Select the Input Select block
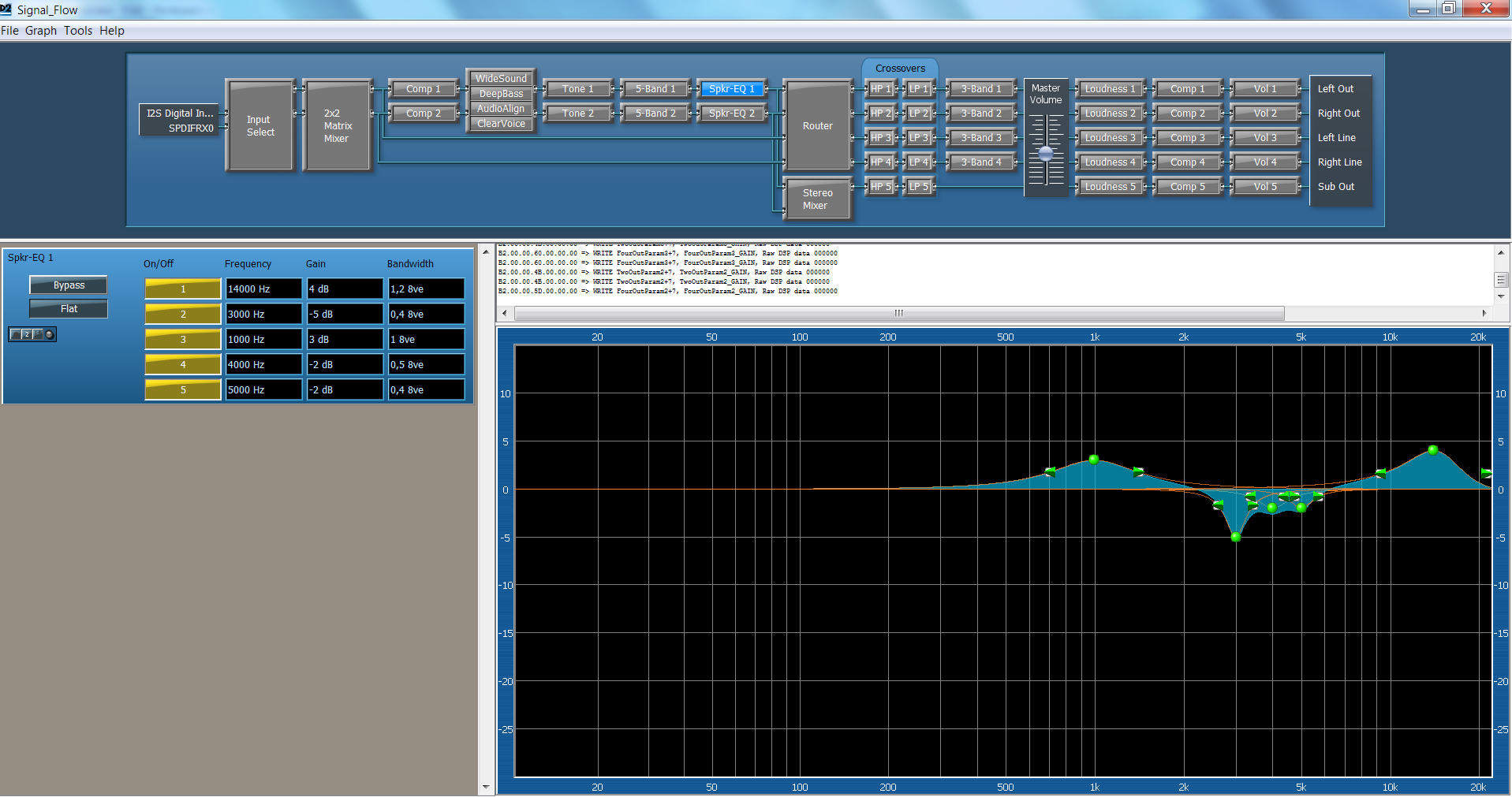 pos(260,125)
